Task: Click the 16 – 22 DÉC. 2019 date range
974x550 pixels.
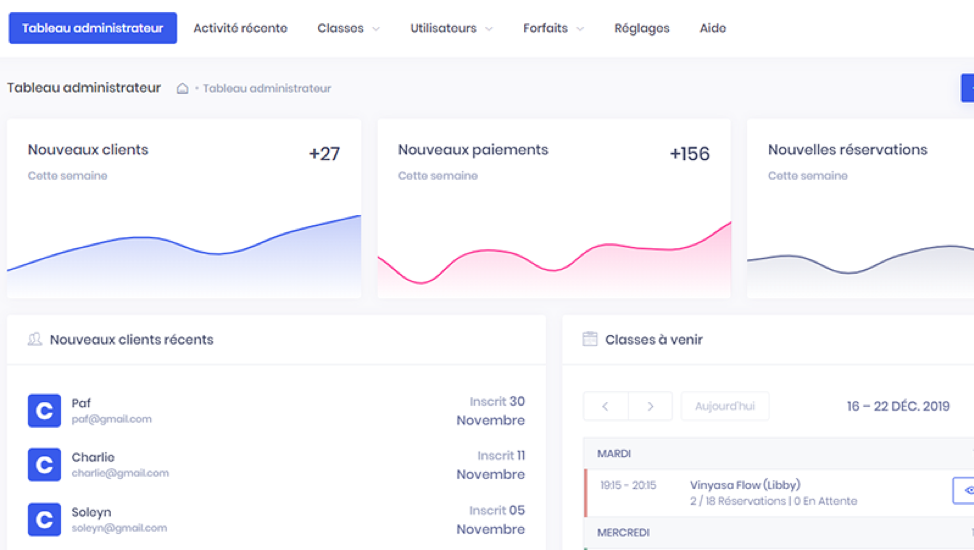Action: [898, 406]
